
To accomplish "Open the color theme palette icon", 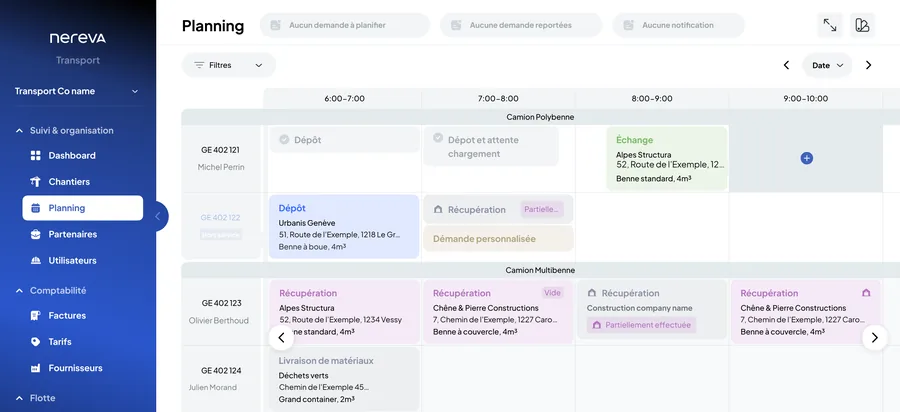I will tap(862, 25).
